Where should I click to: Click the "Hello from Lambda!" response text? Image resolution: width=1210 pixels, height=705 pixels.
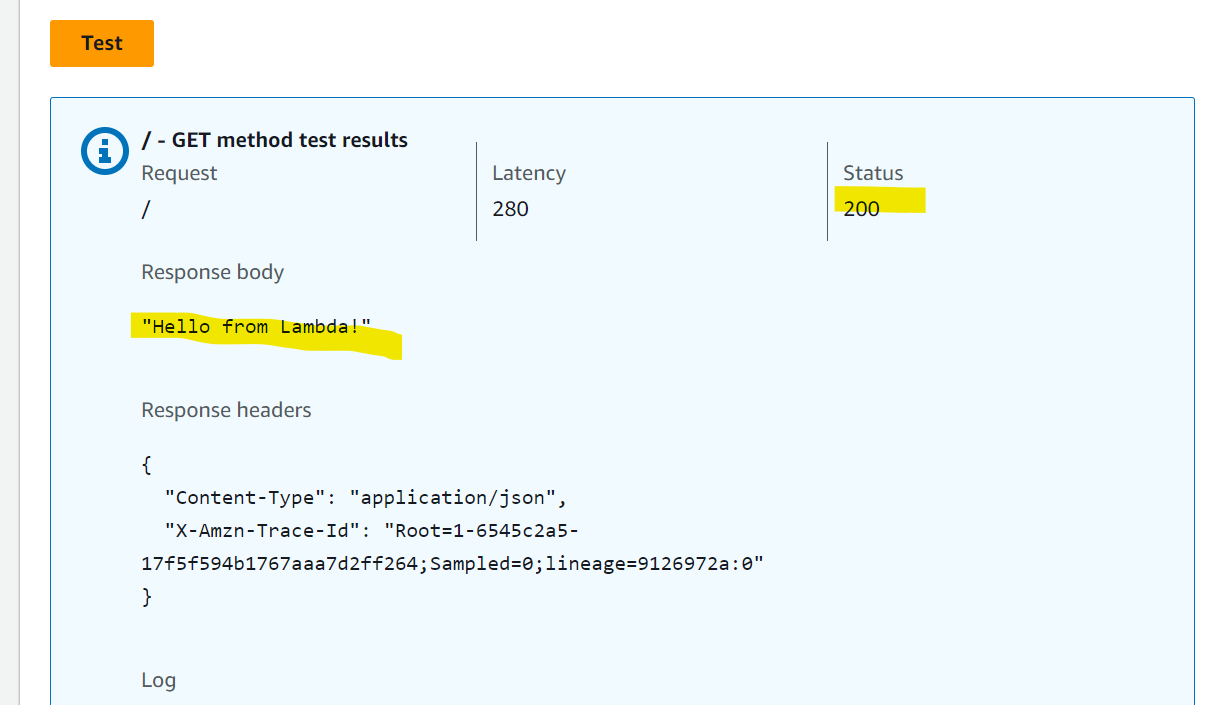click(256, 326)
